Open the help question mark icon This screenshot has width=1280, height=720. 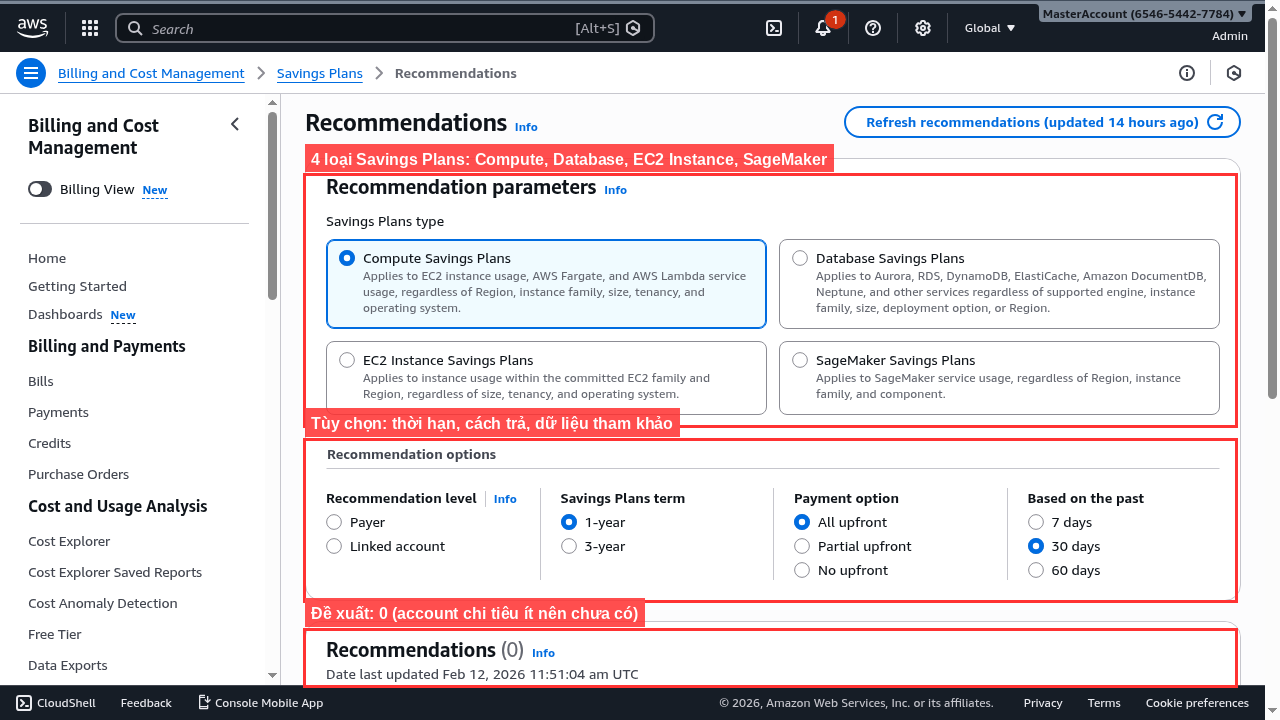coord(873,28)
